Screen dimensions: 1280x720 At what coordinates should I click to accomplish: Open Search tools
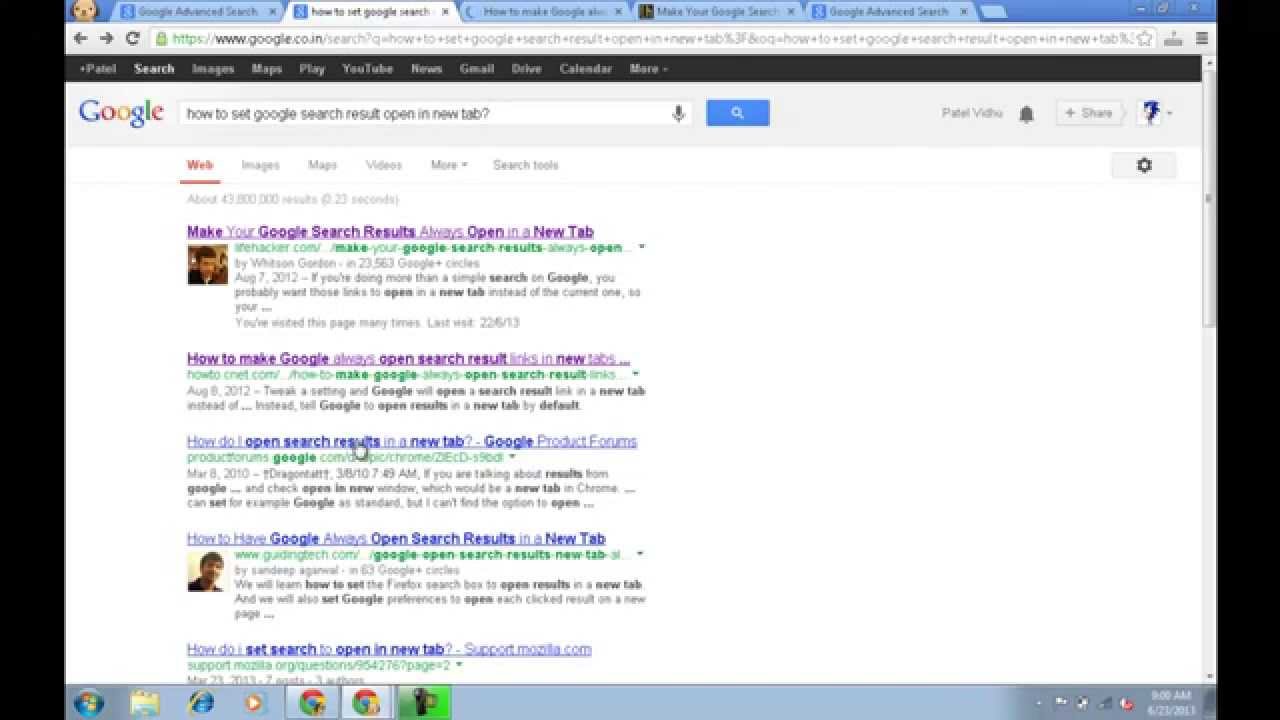[x=526, y=165]
